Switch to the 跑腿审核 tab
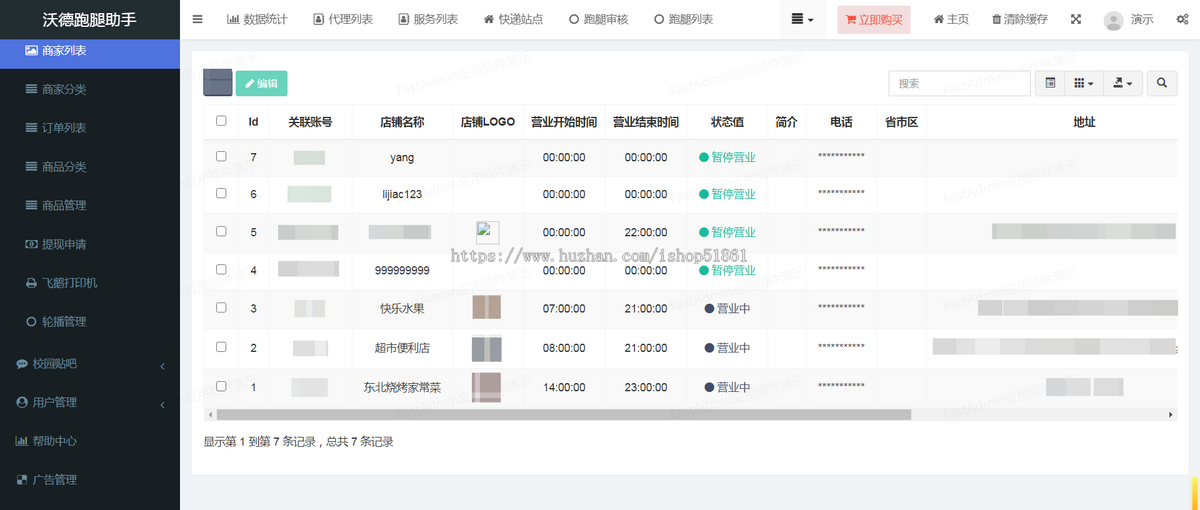Screen dimensions: 1200x510 (x=598, y=19)
